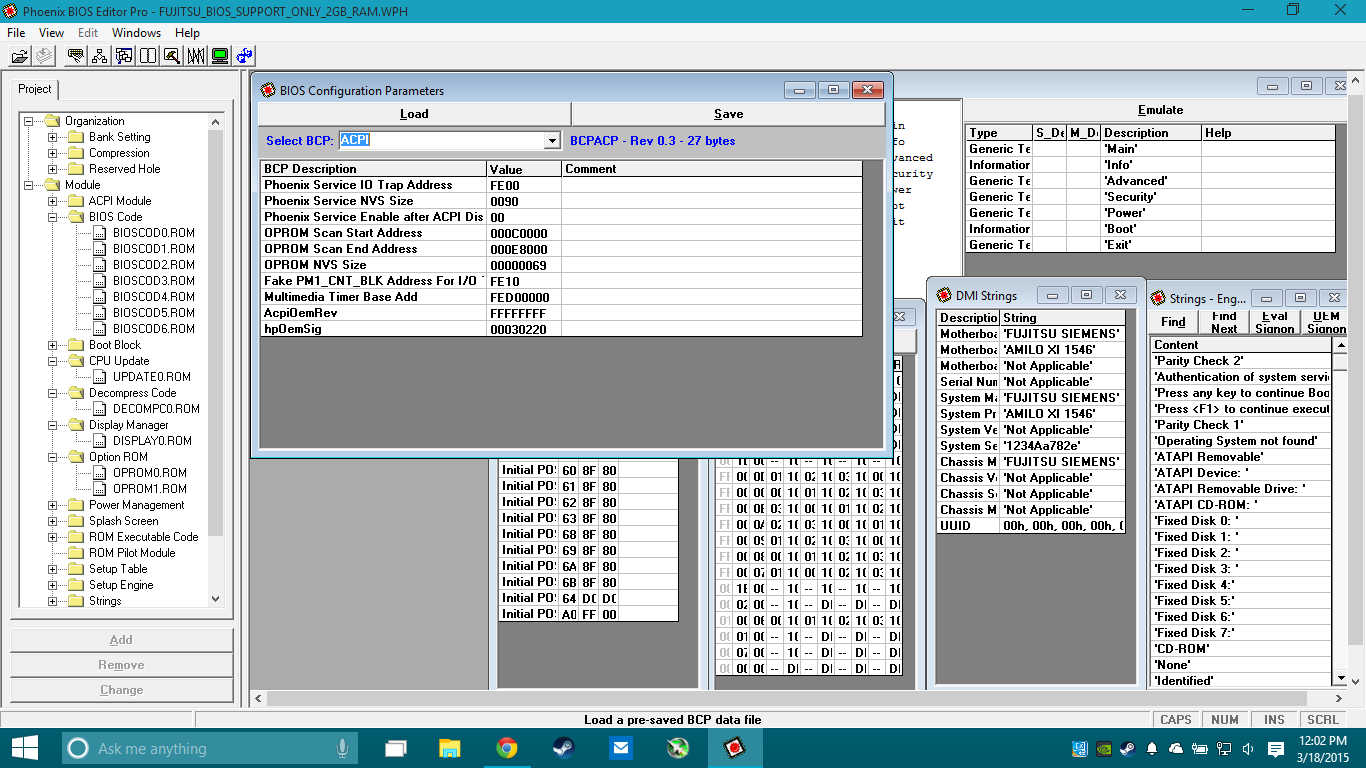Expand the ACPI Module node
The image size is (1366, 768).
point(52,201)
